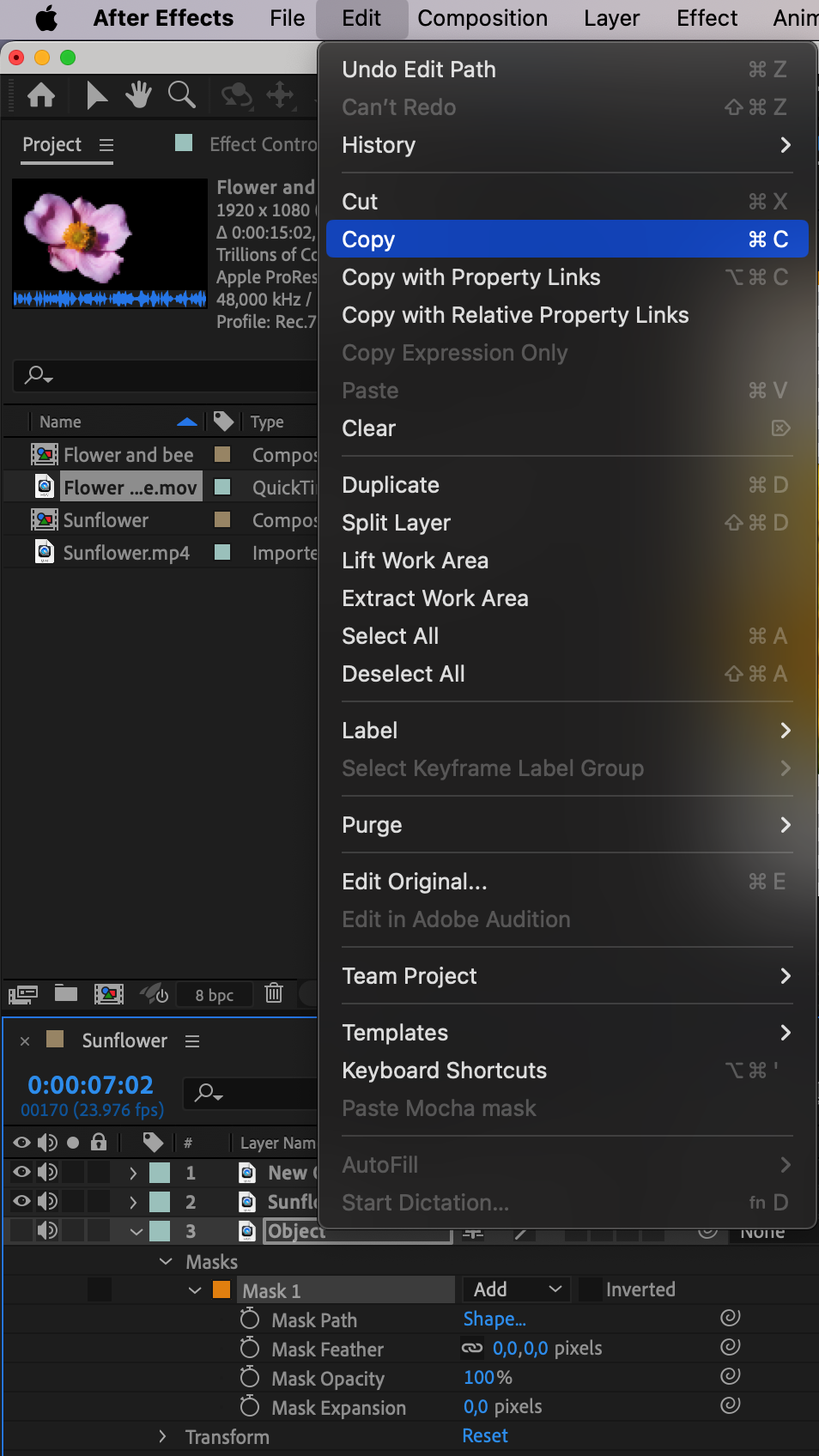Enable the Inverted checkbox for Mask 1
Viewport: 819px width, 1456px height.
[x=589, y=1289]
